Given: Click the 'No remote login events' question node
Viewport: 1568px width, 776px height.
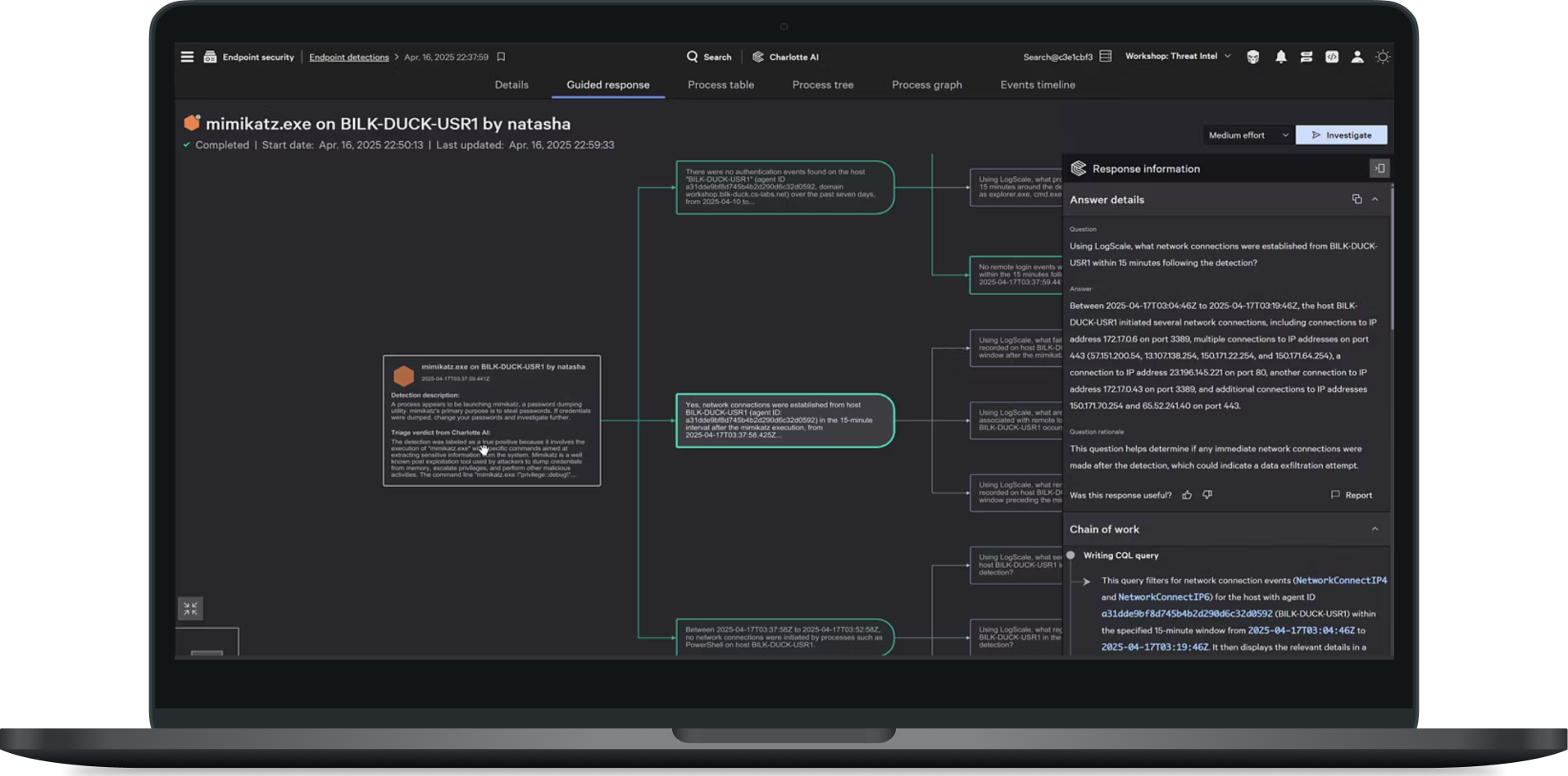Looking at the screenshot, I should point(1016,275).
